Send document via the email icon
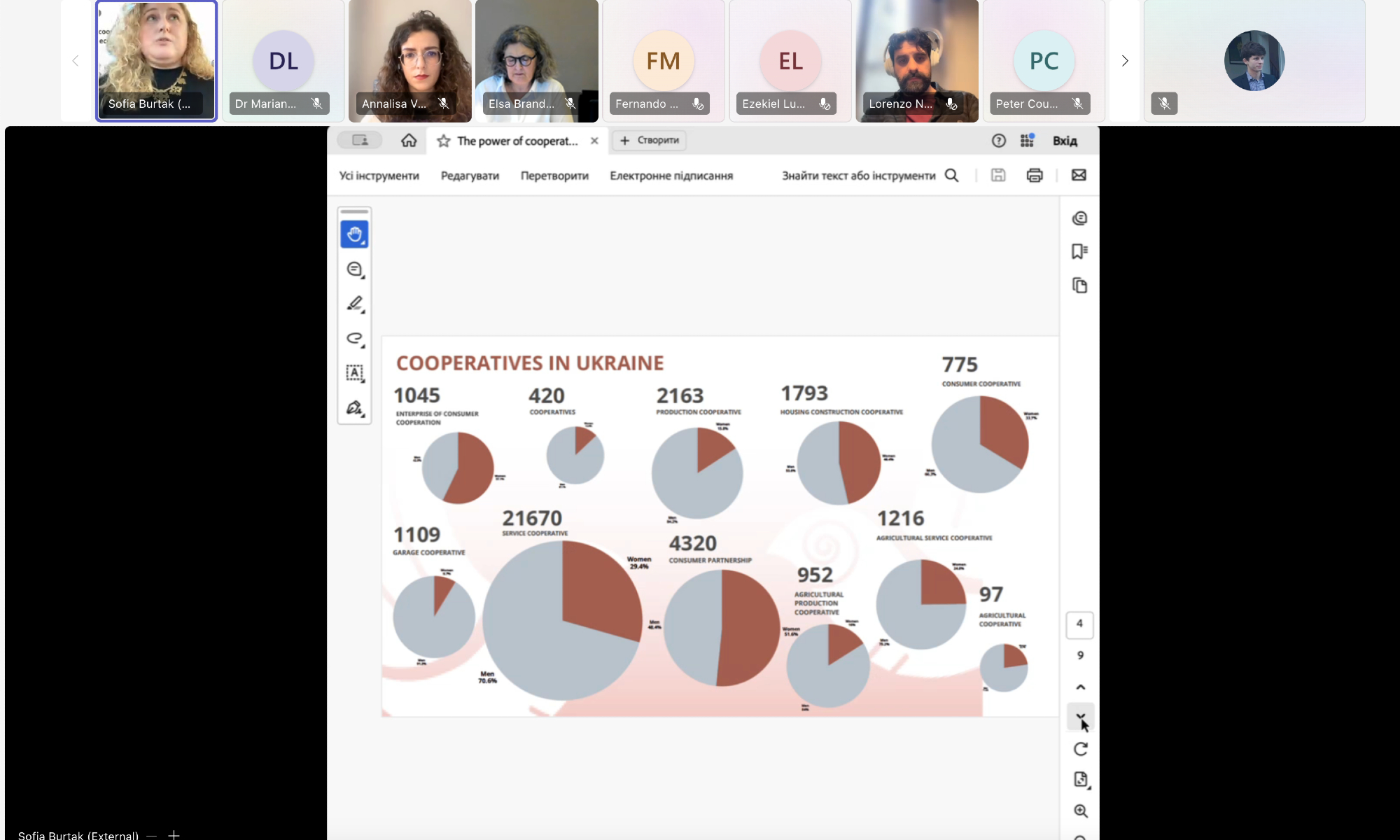The height and width of the screenshot is (840, 1400). coord(1079,175)
